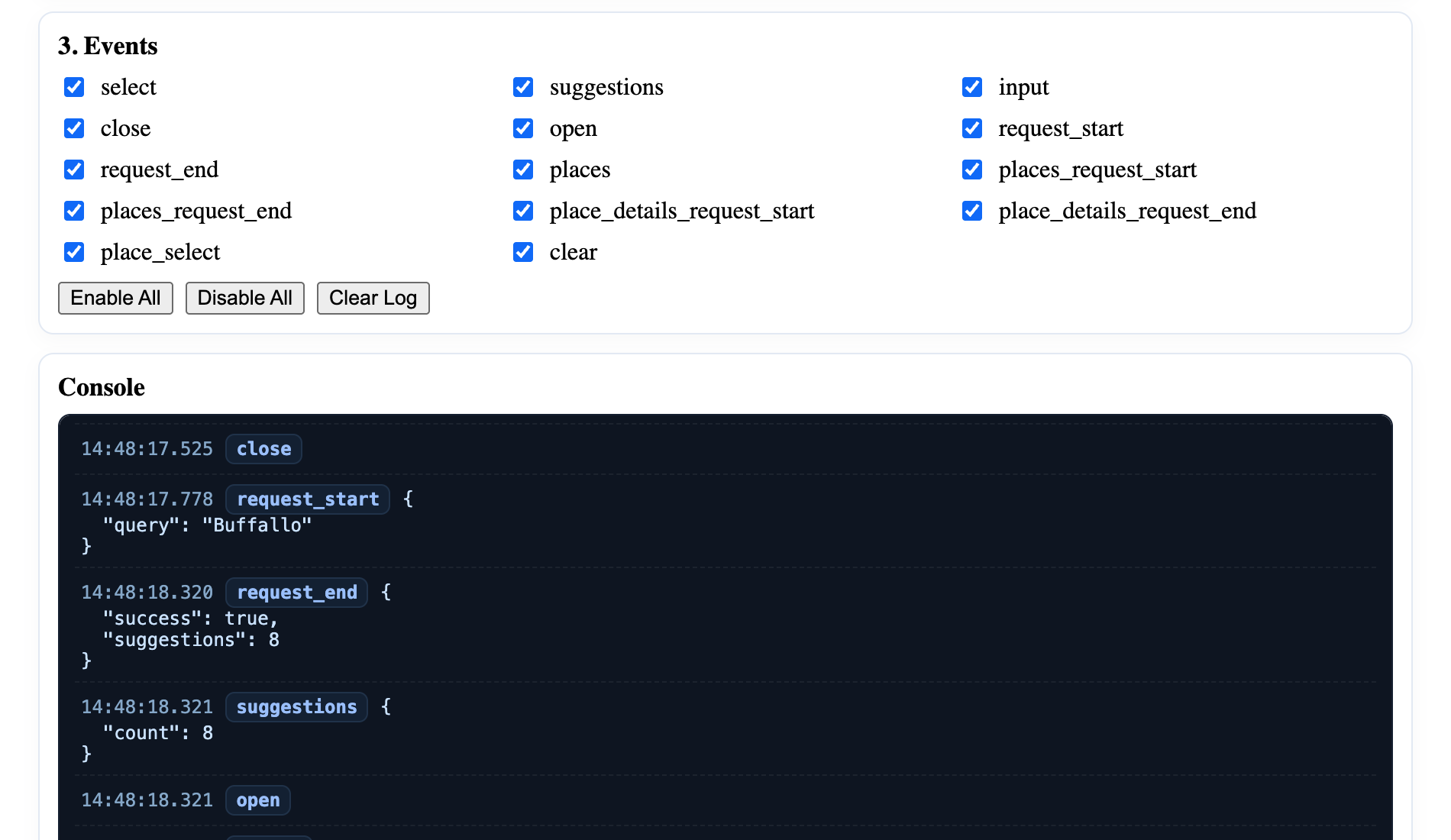Disable the input event checkbox

(x=972, y=87)
